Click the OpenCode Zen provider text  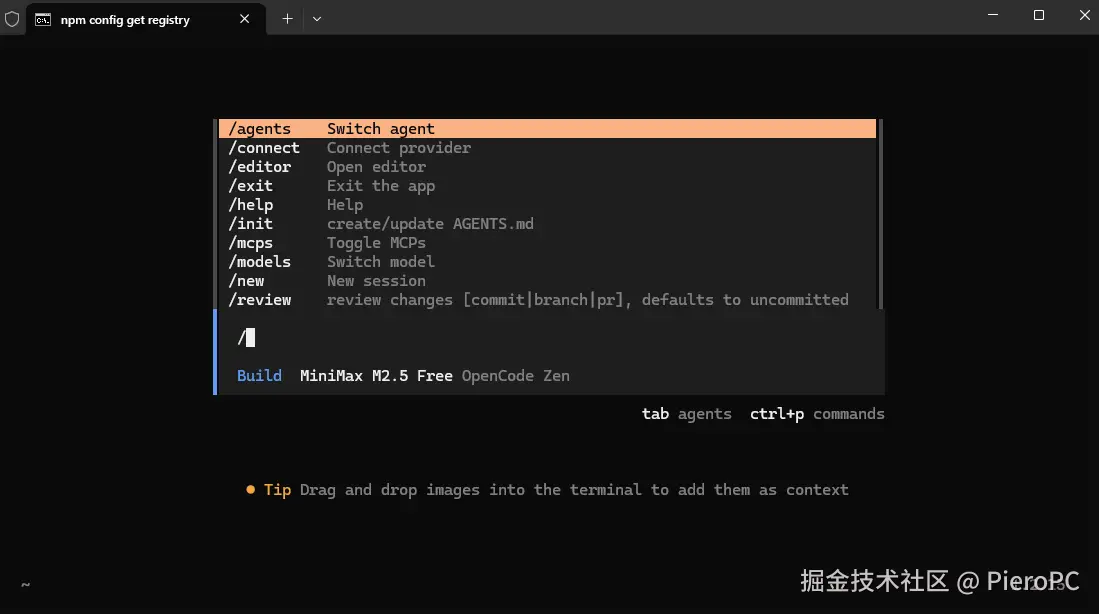tap(515, 376)
